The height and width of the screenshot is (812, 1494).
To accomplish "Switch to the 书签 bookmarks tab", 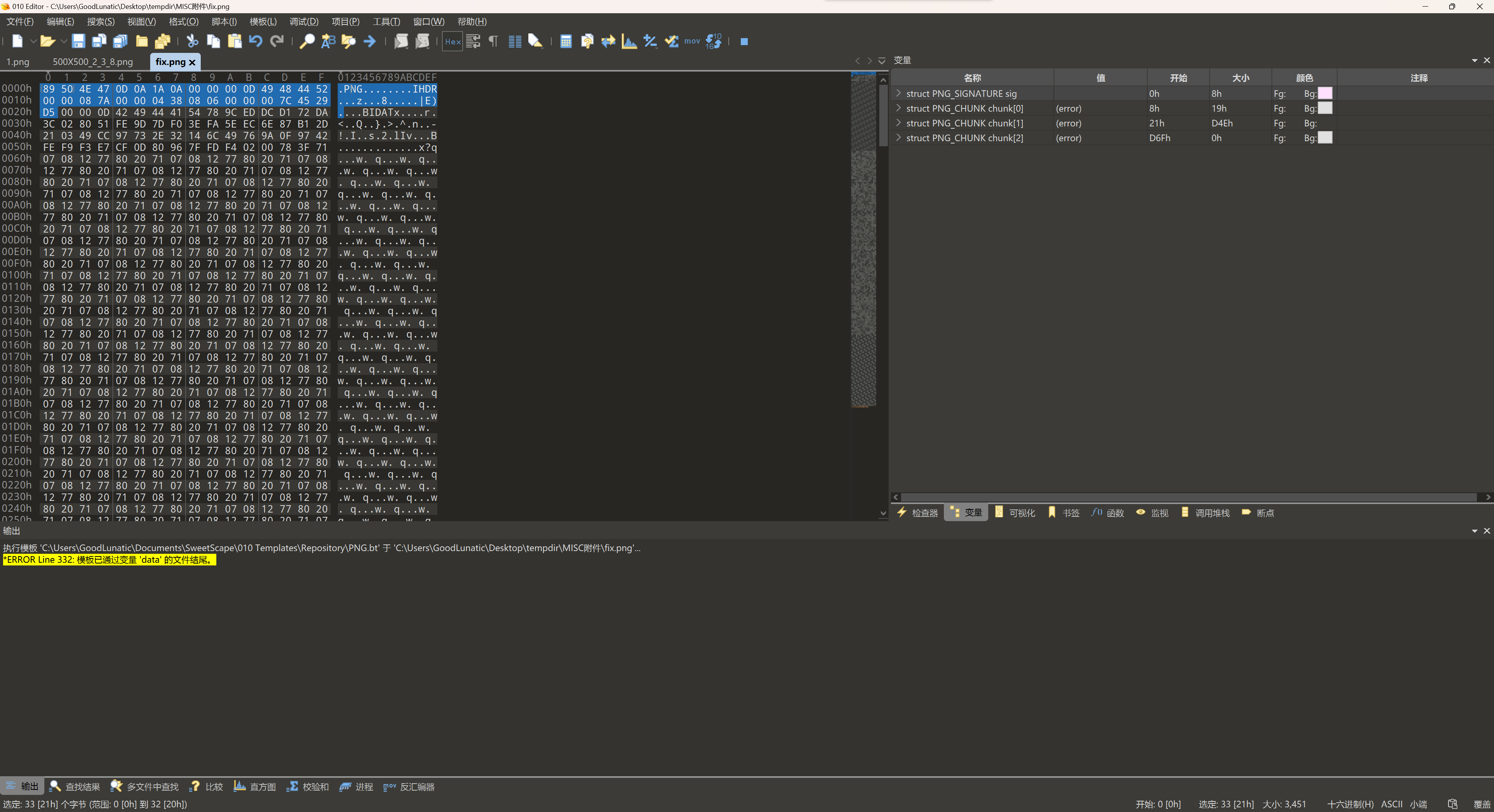I will point(1064,513).
